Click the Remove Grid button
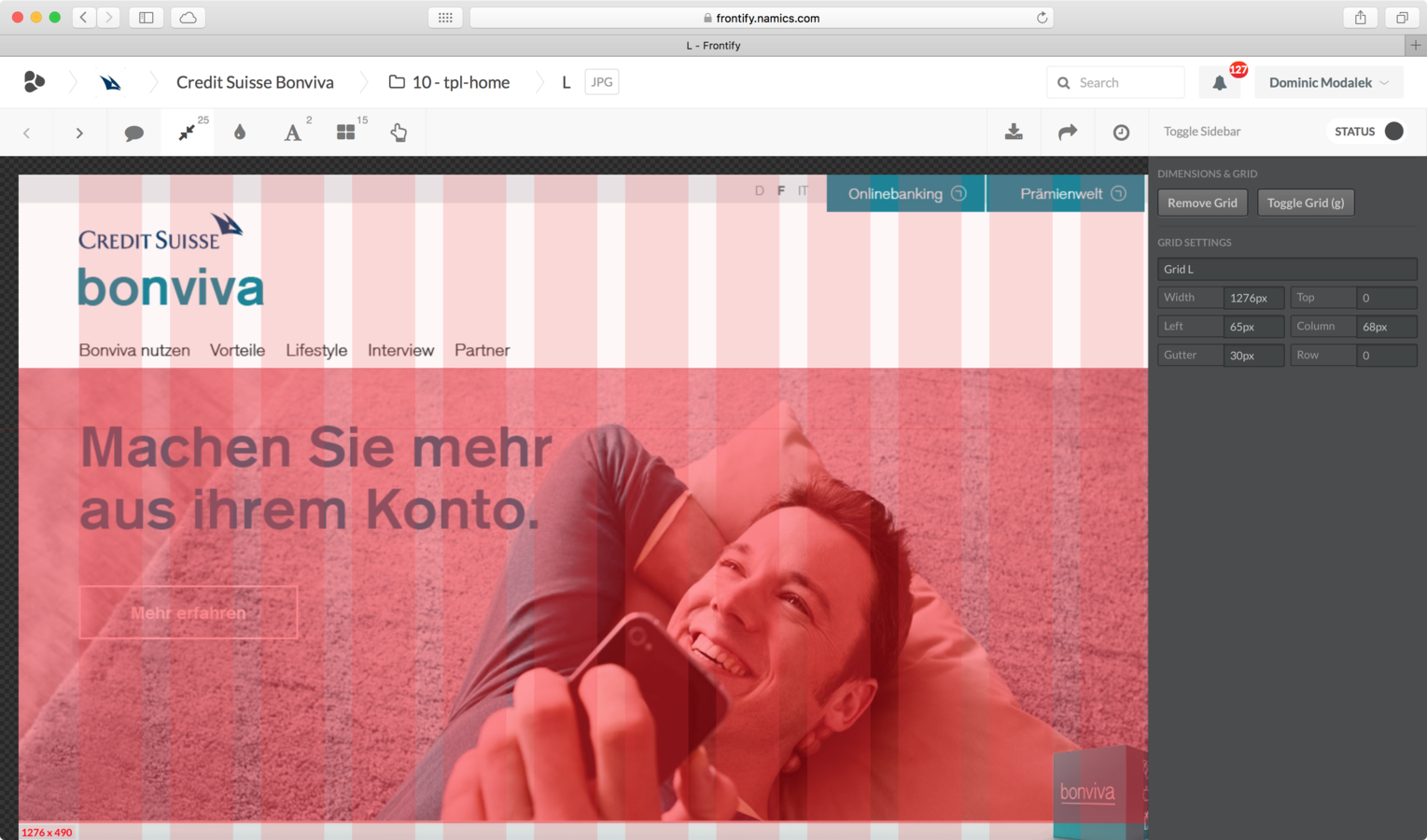1427x840 pixels. tap(1202, 203)
